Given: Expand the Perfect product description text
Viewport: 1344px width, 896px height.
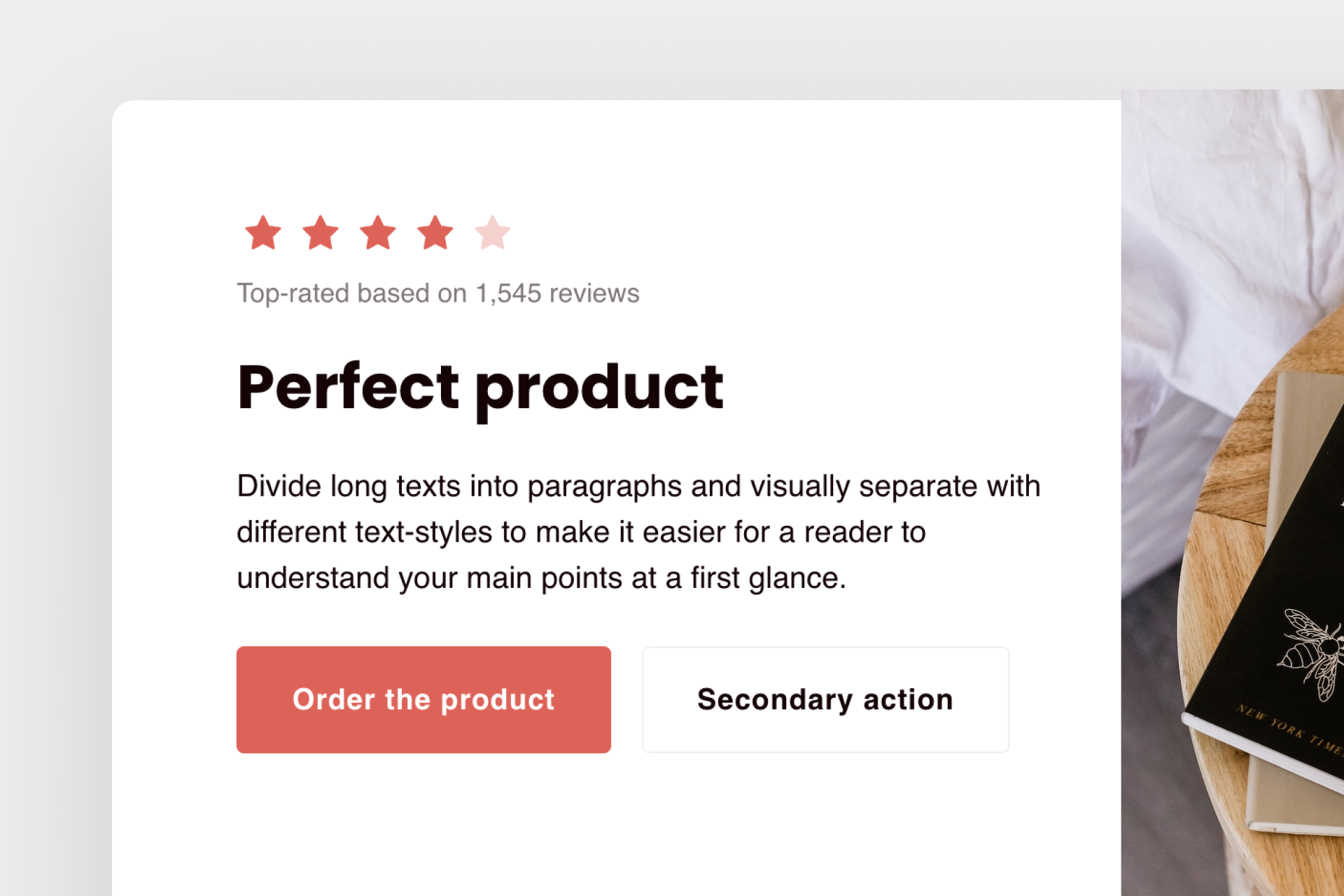Looking at the screenshot, I should point(637,531).
